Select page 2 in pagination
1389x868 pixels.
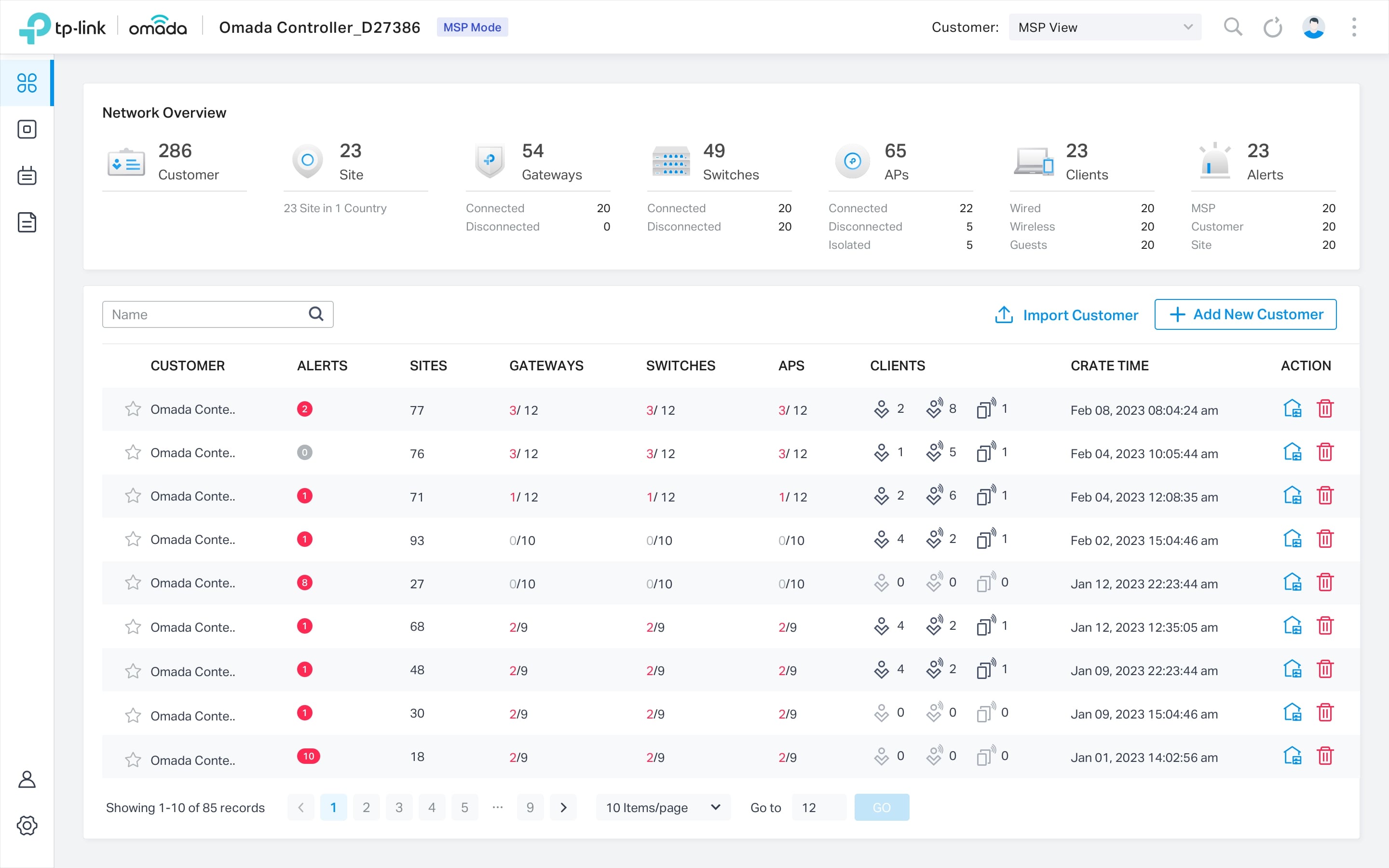(x=366, y=807)
